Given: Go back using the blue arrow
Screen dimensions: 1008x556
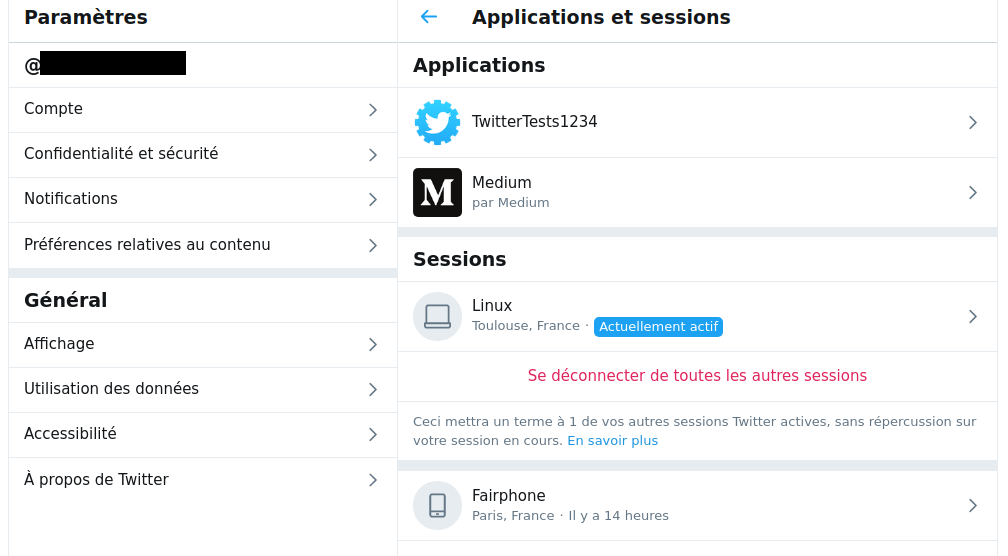Looking at the screenshot, I should 429,17.
